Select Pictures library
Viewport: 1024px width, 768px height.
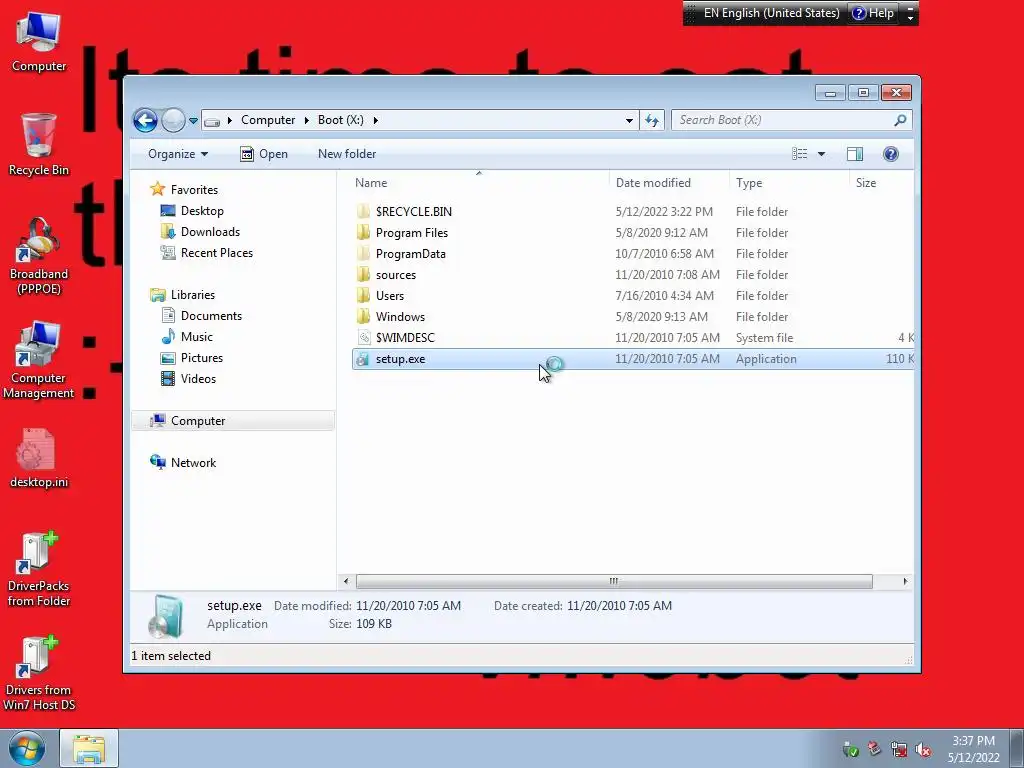(201, 358)
